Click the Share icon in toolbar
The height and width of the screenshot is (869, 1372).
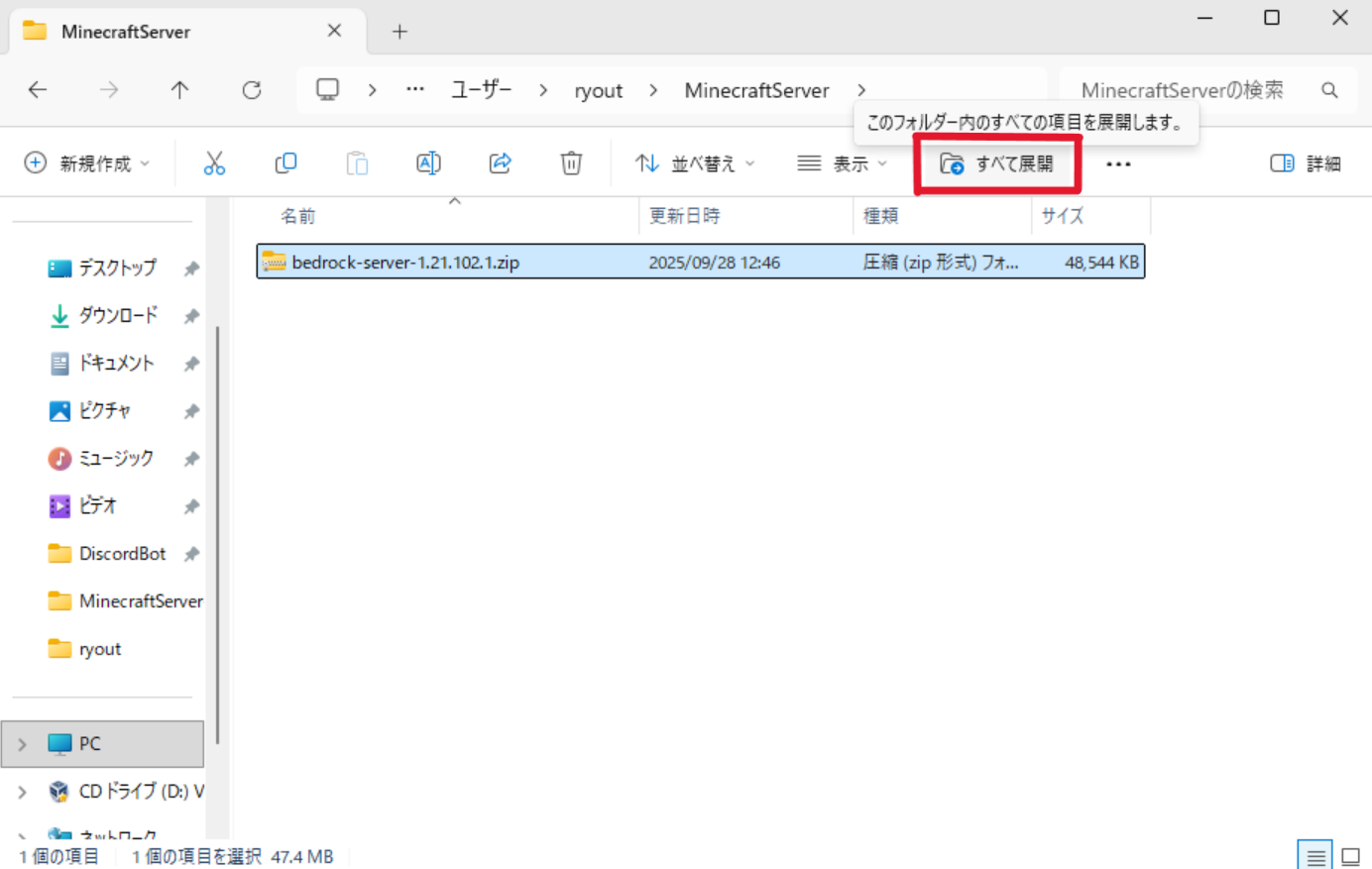point(500,163)
